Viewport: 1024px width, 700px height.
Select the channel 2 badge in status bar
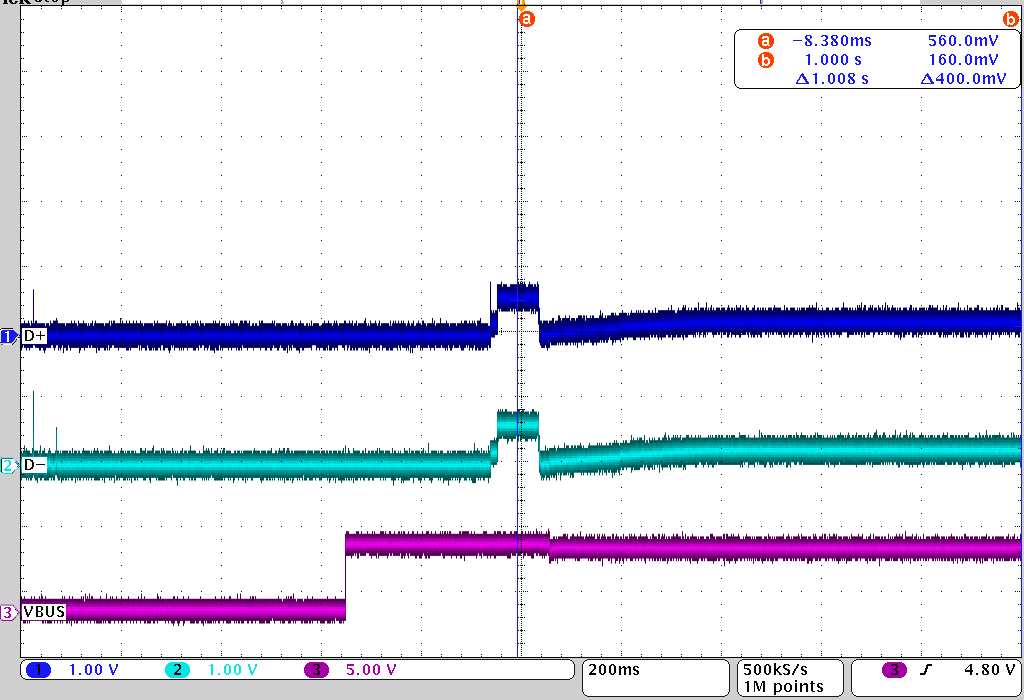(x=178, y=670)
